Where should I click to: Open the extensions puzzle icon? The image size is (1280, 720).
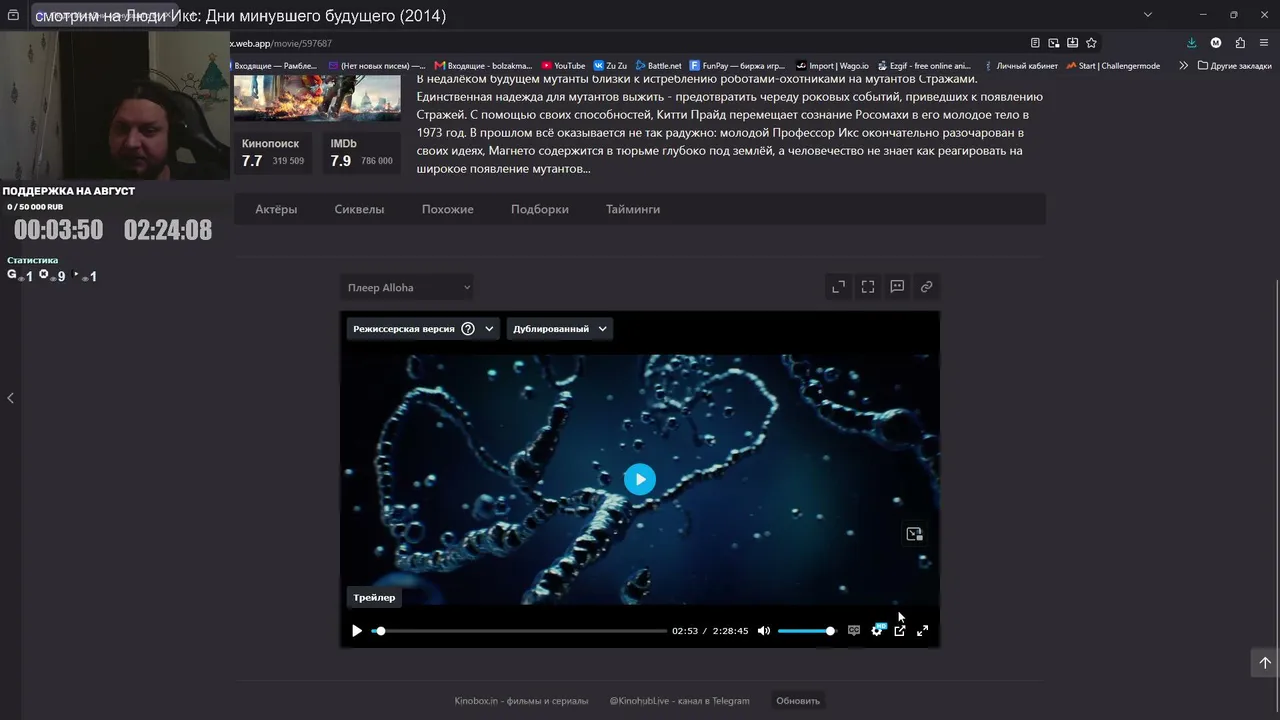tap(1240, 43)
